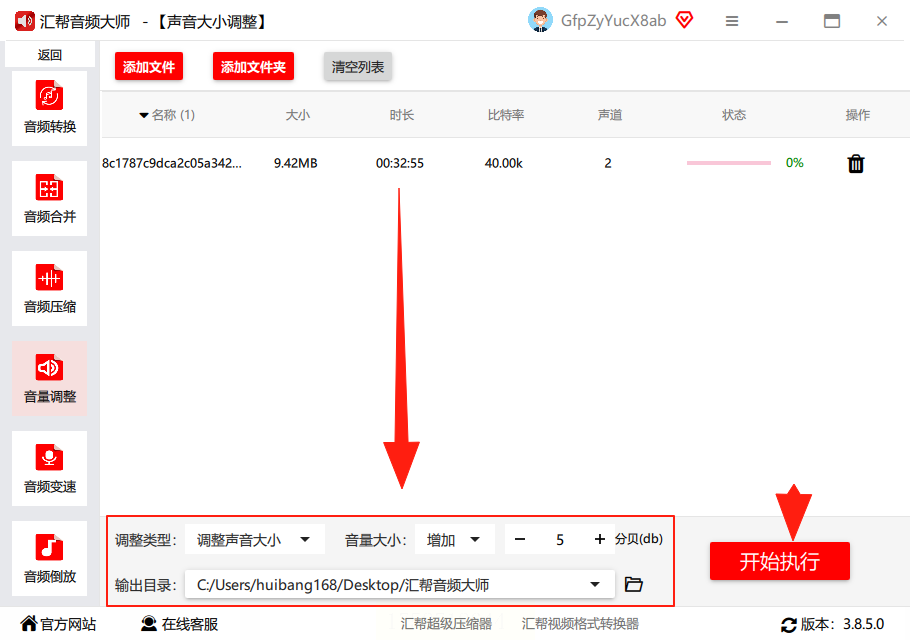This screenshot has width=910, height=640.
Task: Select the 音量调整 volume adjust tool
Action: tap(49, 378)
